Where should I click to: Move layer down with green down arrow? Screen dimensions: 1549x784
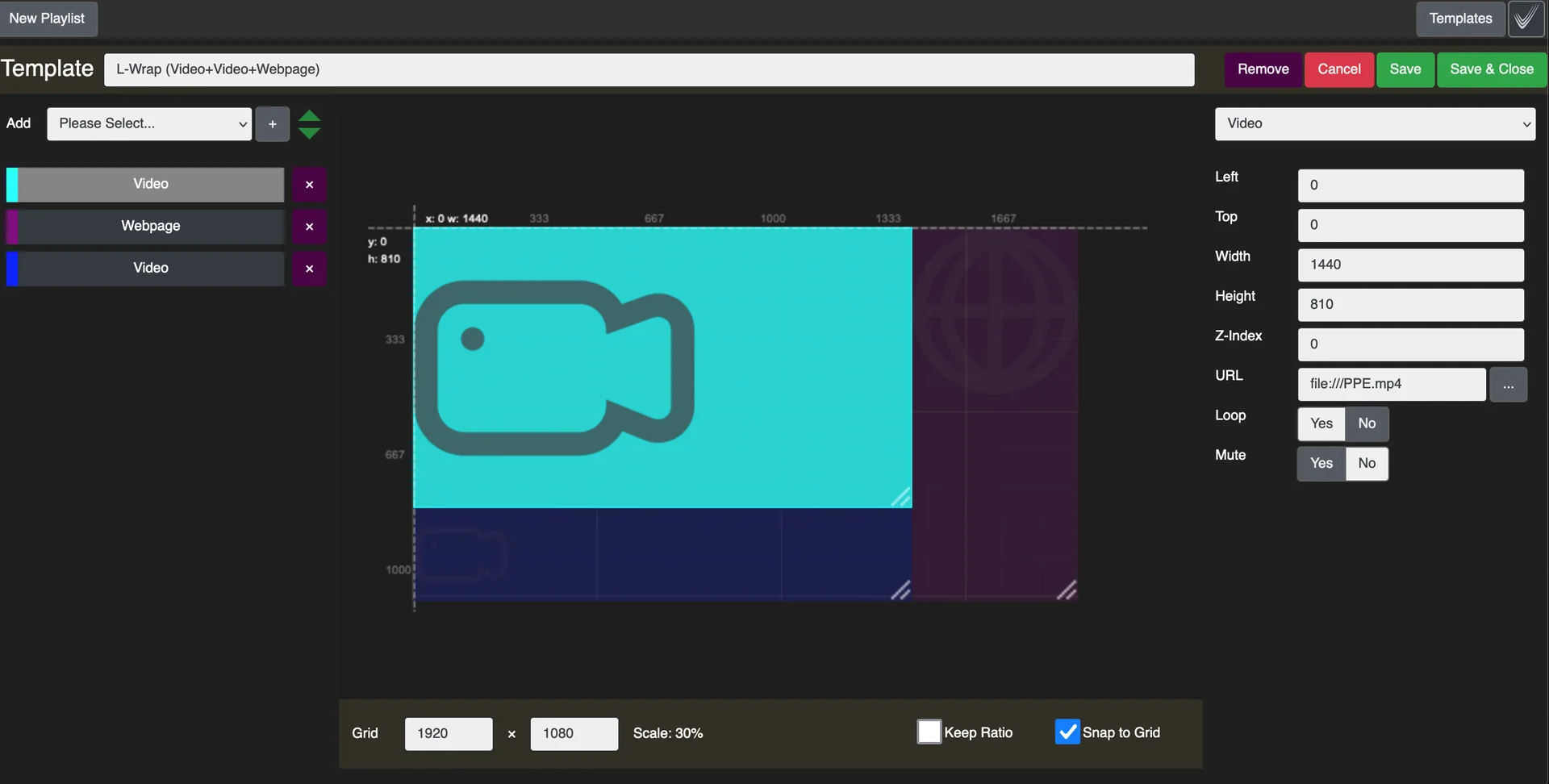click(309, 133)
